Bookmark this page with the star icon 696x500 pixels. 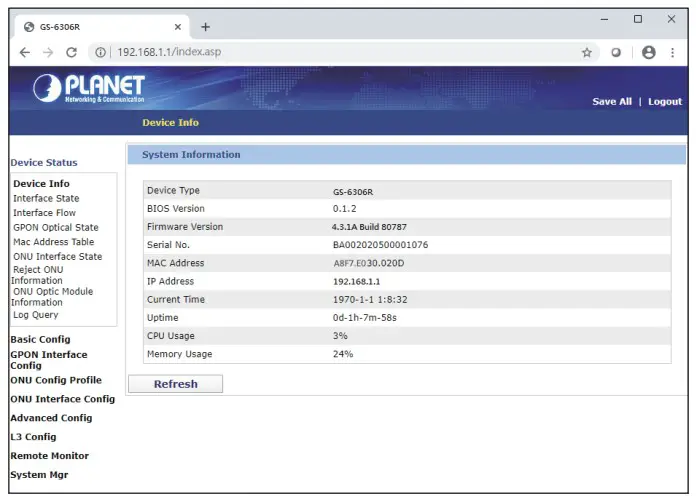(587, 52)
